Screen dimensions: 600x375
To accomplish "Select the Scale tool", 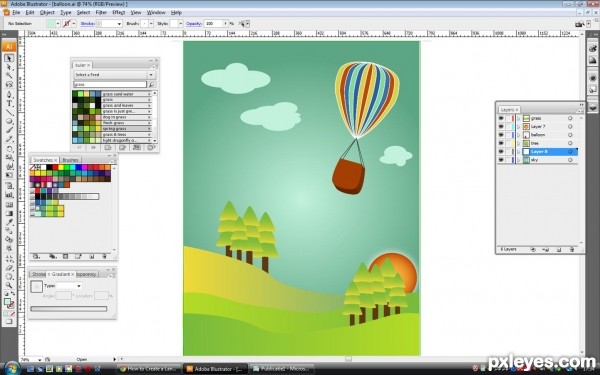I will point(9,158).
